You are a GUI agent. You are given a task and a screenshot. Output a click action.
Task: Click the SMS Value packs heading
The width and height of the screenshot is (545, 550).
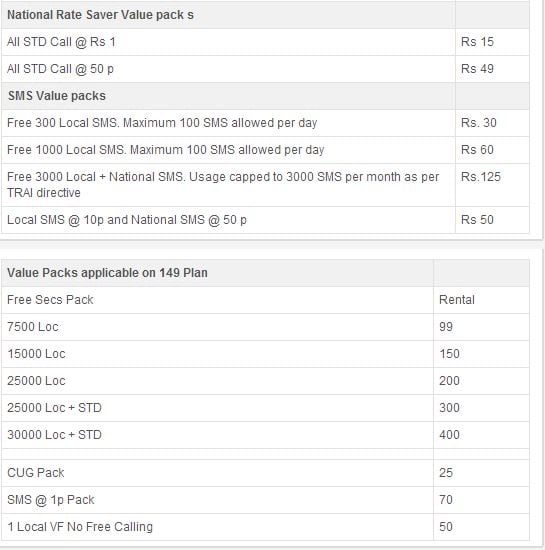[57, 96]
